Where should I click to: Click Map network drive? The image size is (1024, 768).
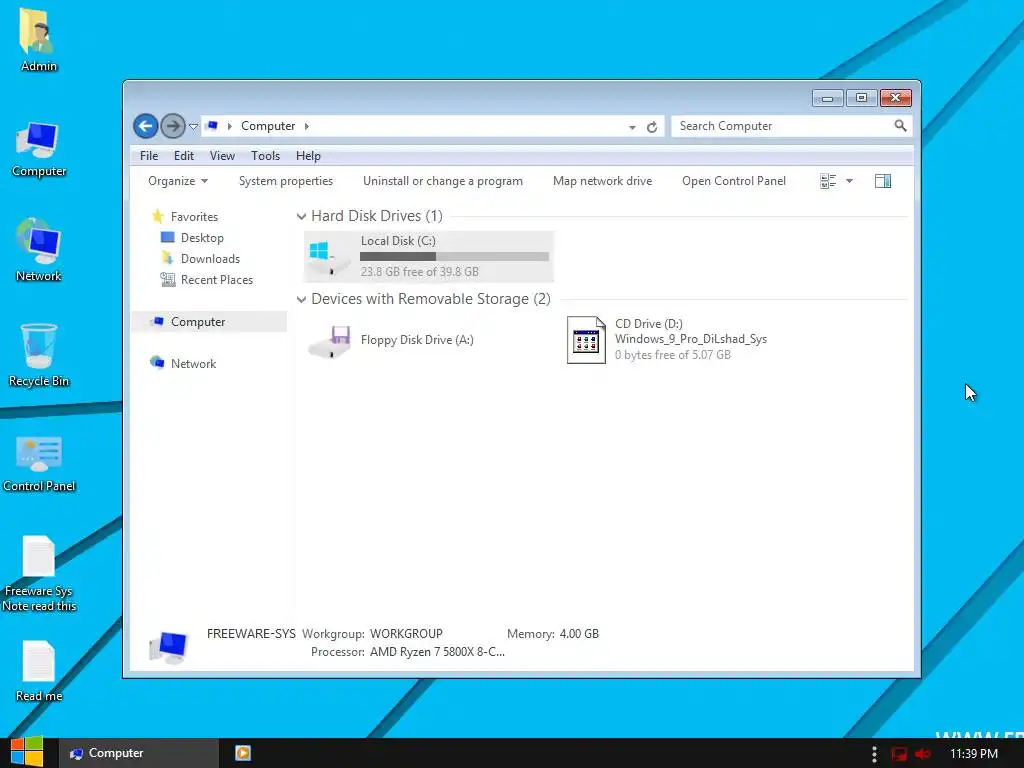602,181
